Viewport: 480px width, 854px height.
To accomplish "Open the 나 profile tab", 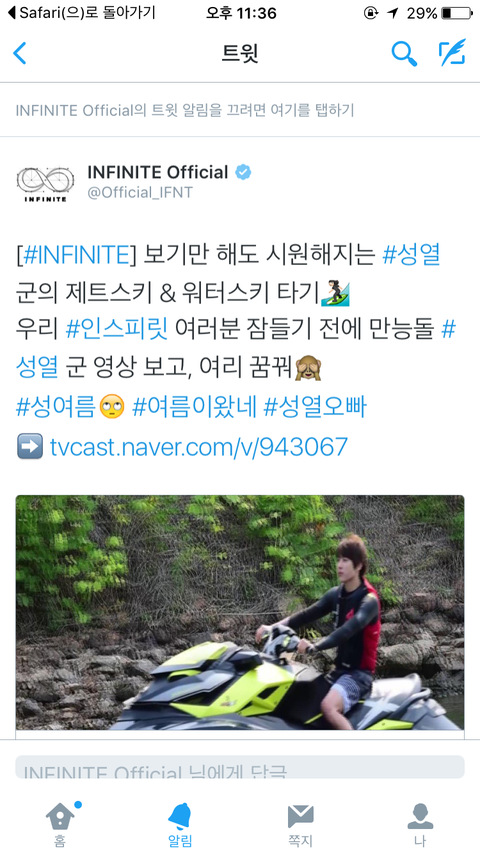I will pyautogui.click(x=420, y=824).
